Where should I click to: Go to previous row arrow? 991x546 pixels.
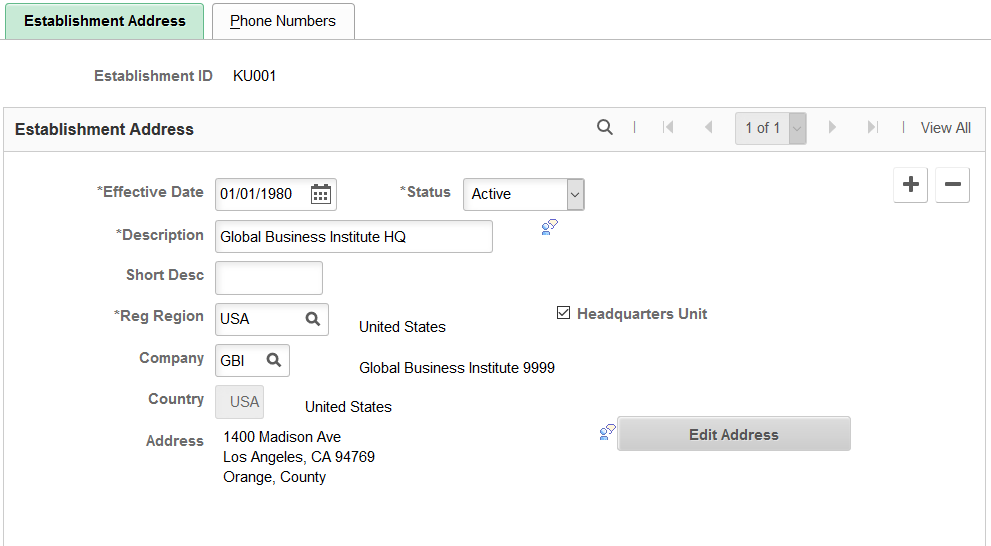(708, 128)
